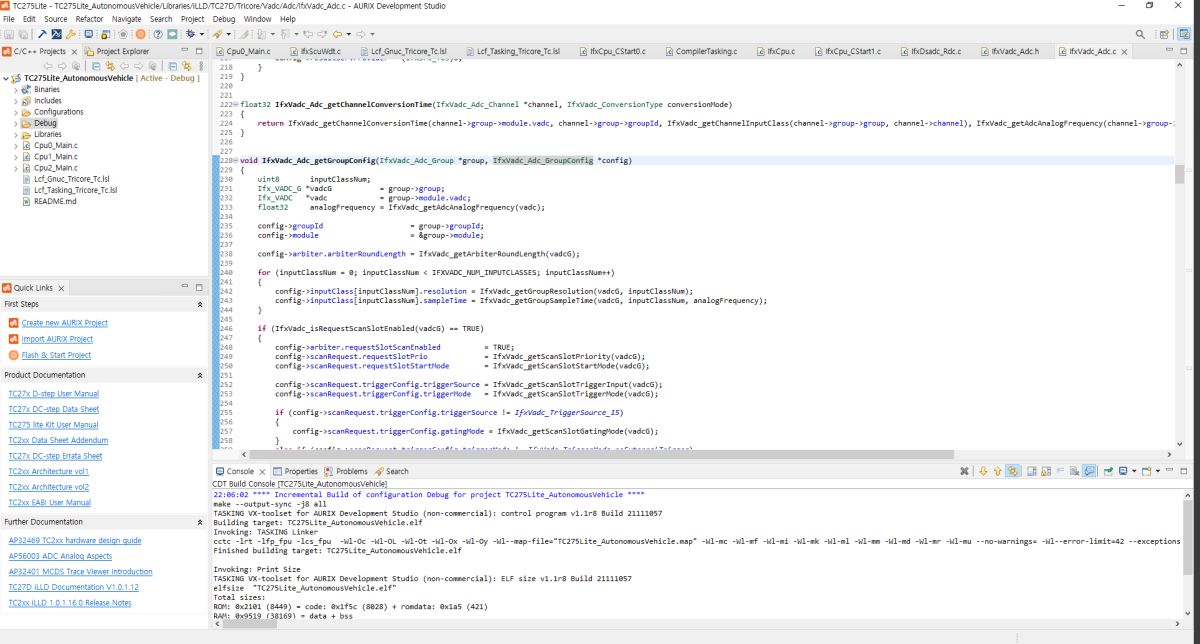
Task: Click the Open Console icon
Action: pyautogui.click(x=1146, y=471)
